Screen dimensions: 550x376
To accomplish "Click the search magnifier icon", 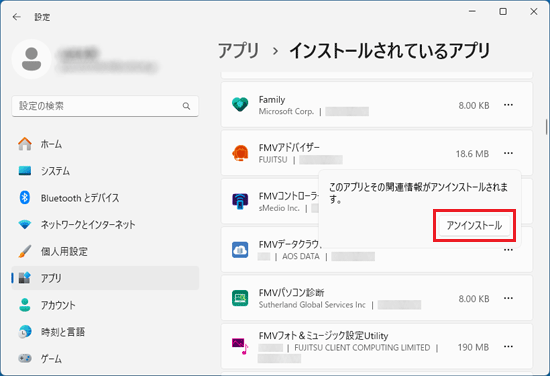I will [x=186, y=106].
